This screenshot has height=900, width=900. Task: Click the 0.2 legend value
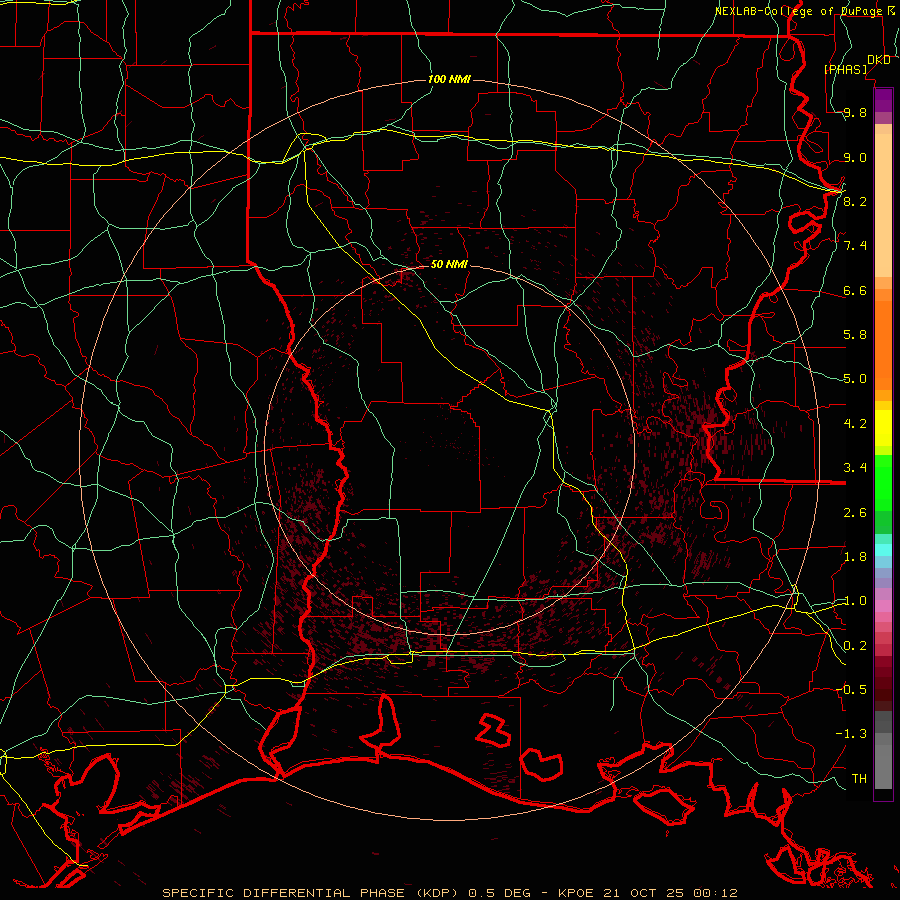pyautogui.click(x=855, y=646)
